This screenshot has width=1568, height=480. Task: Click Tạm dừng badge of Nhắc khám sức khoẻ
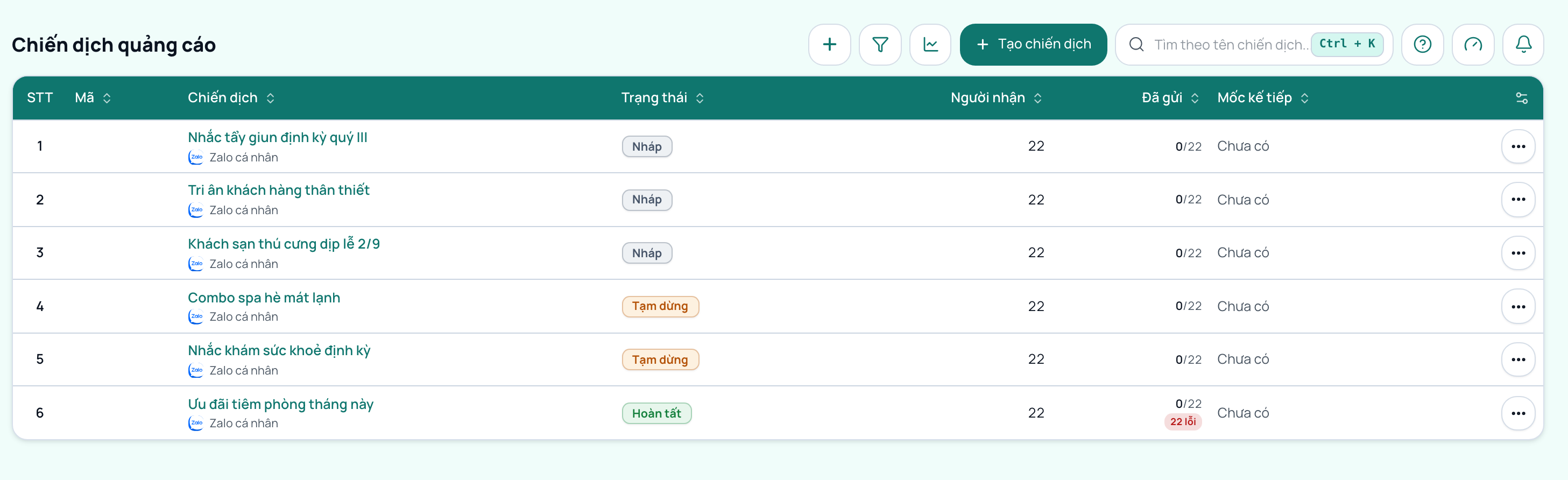coord(660,359)
